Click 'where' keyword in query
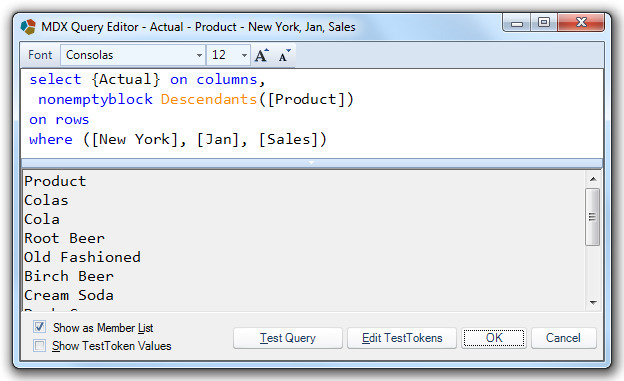This screenshot has height=381, width=624. 51,139
